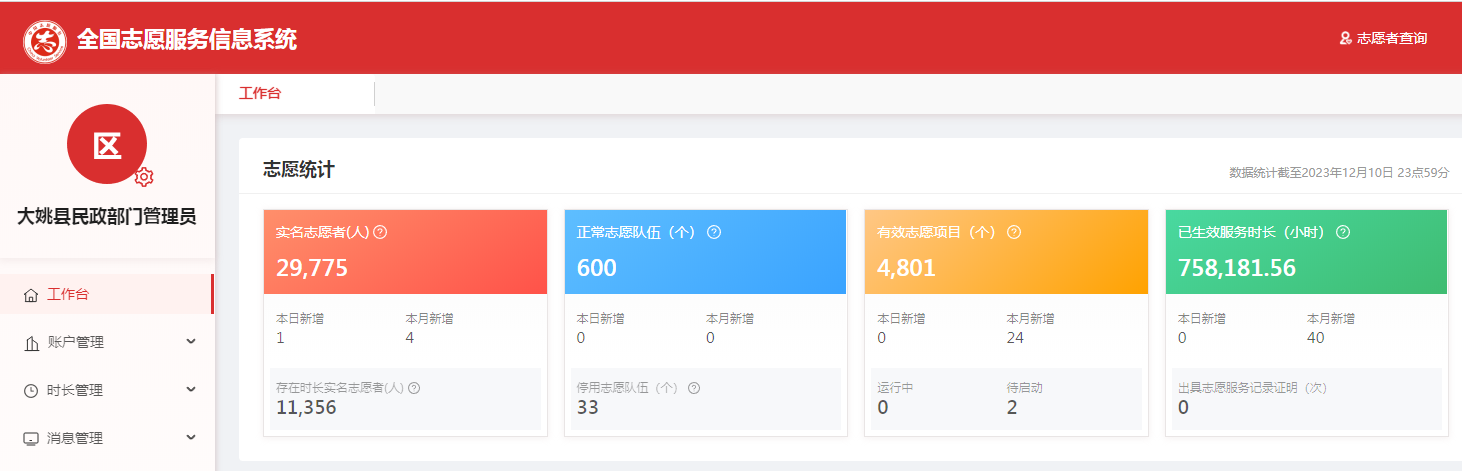Click help icon beside 停用志愿队伍
The width and height of the screenshot is (1462, 471).
click(x=694, y=388)
